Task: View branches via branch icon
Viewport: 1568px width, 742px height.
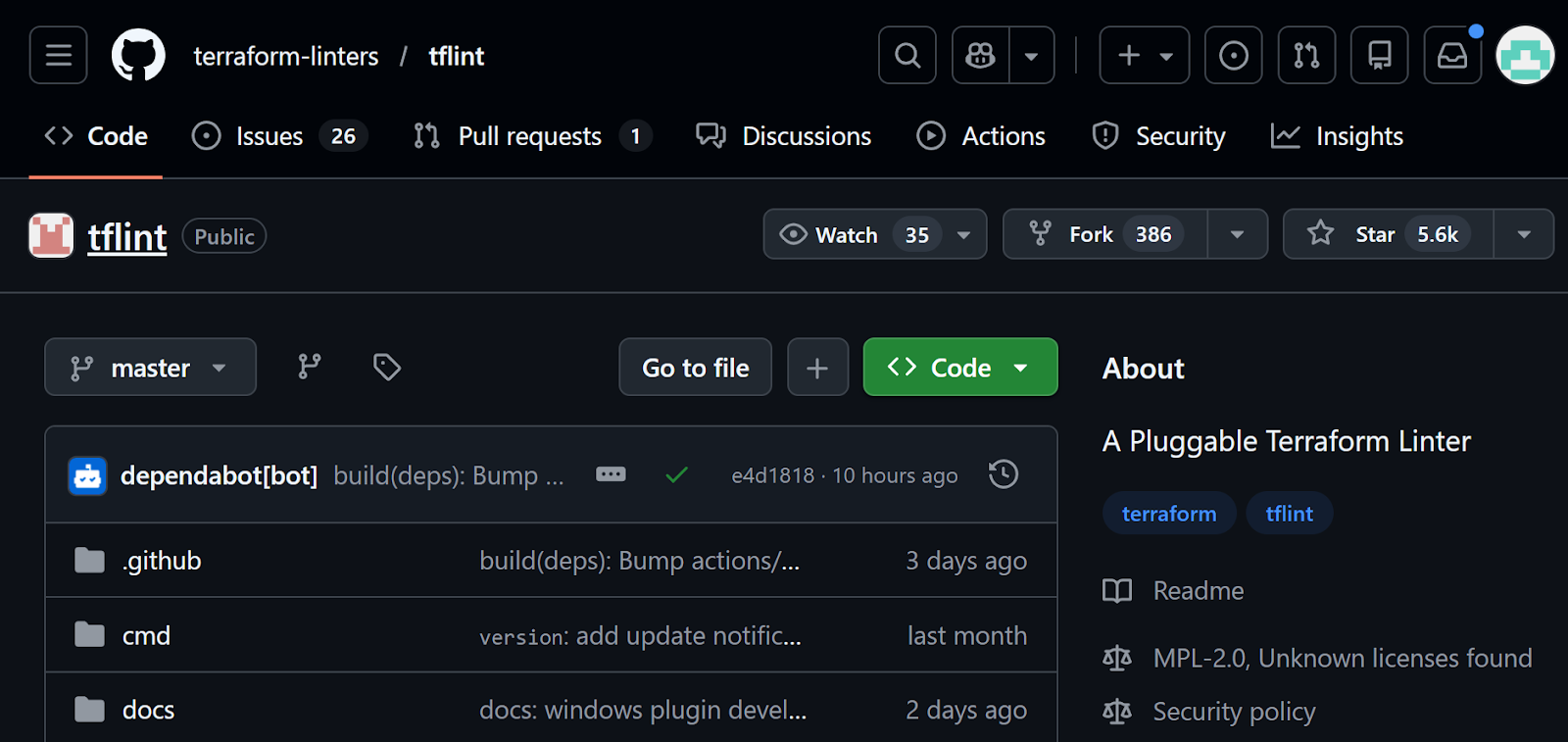Action: click(x=310, y=368)
